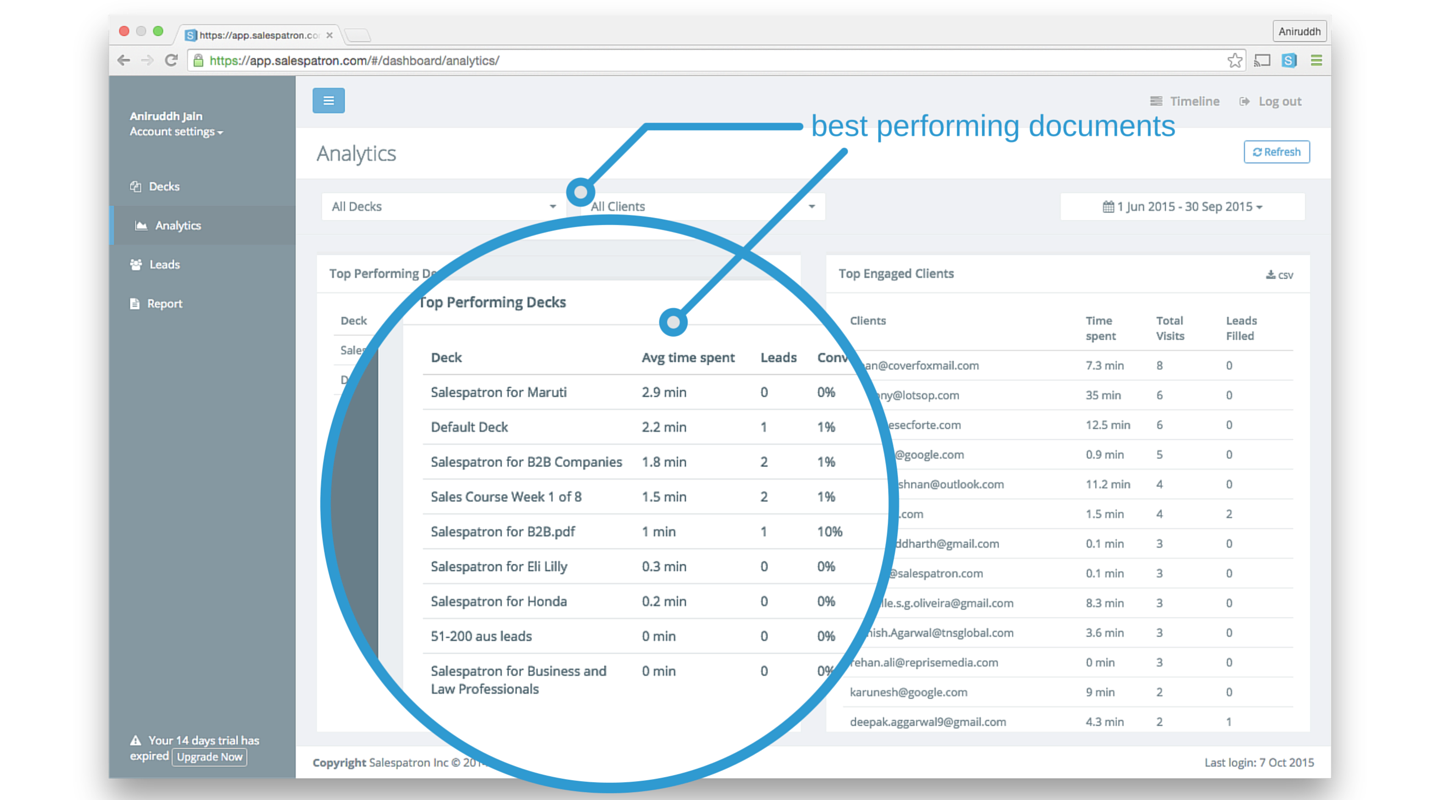The width and height of the screenshot is (1440, 800).
Task: Open the date range picker 1 Jun 2015 - 30 Sep 2015
Action: 1182,206
